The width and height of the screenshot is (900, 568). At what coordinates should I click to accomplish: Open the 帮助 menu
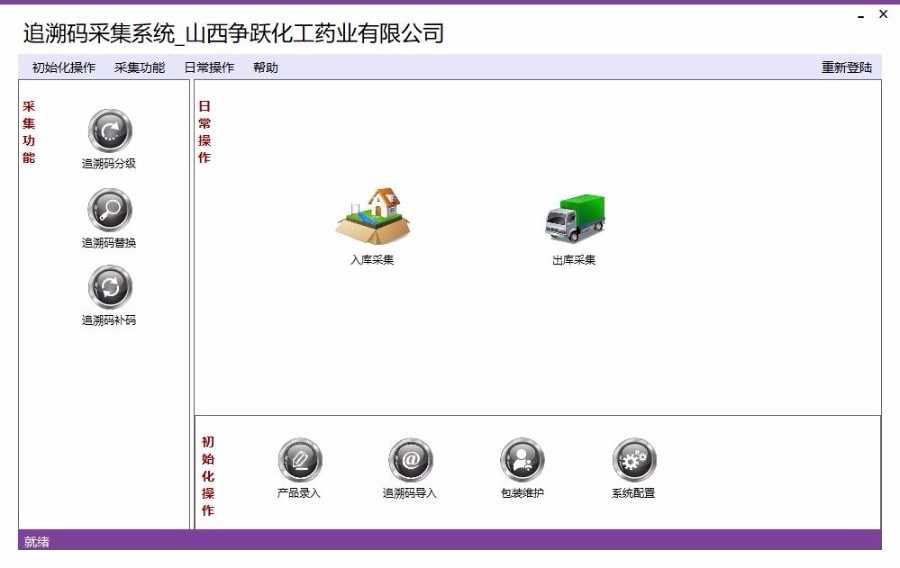266,68
